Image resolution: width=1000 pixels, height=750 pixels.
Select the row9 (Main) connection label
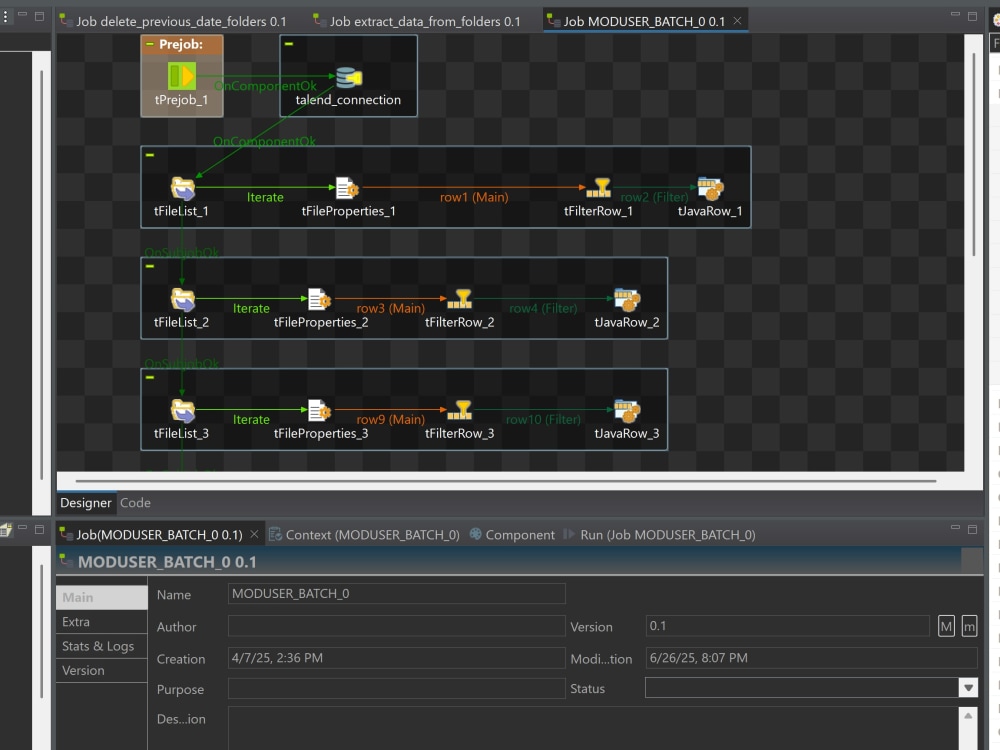pos(390,419)
